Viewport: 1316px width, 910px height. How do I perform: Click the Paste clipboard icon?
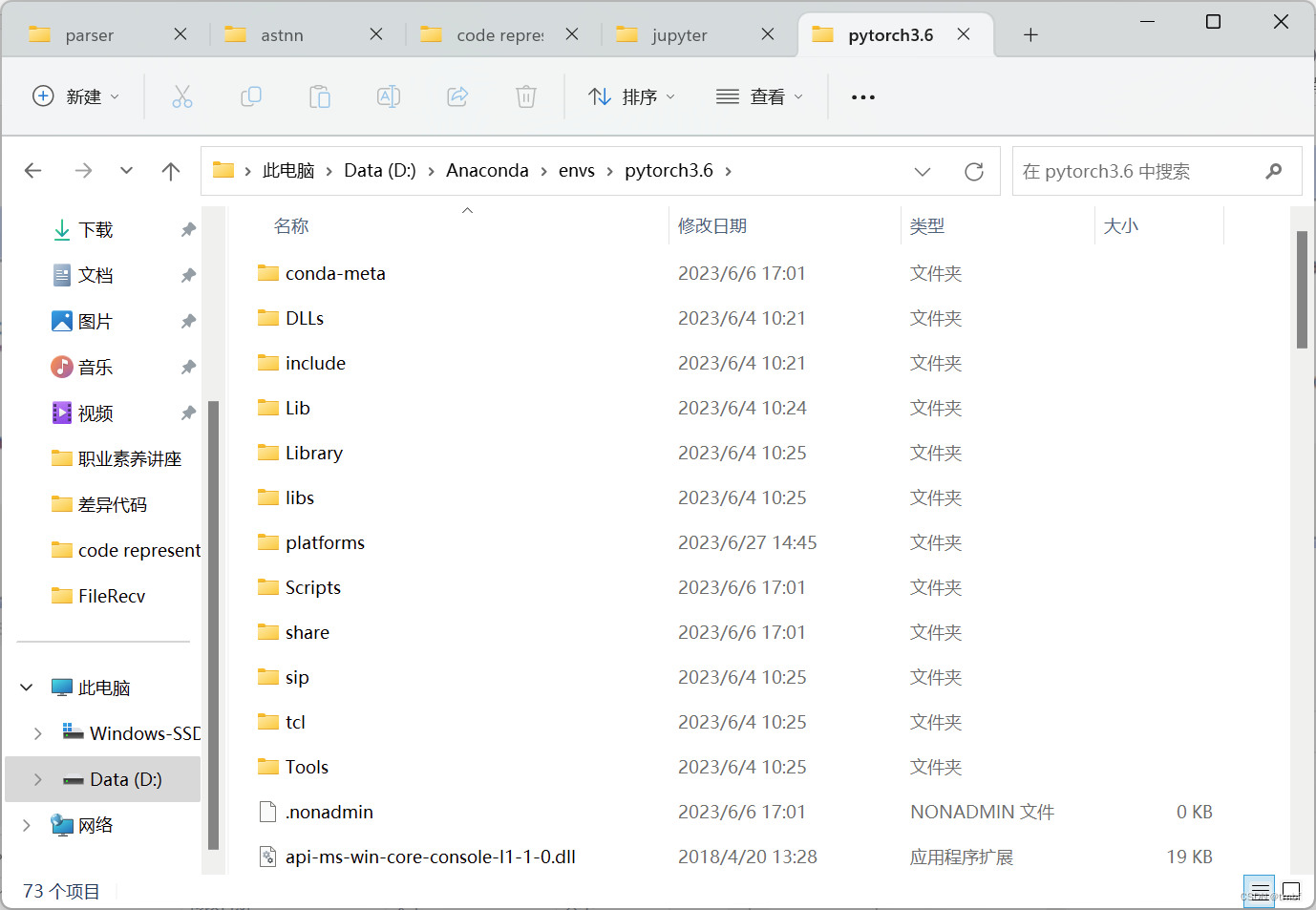[x=320, y=96]
